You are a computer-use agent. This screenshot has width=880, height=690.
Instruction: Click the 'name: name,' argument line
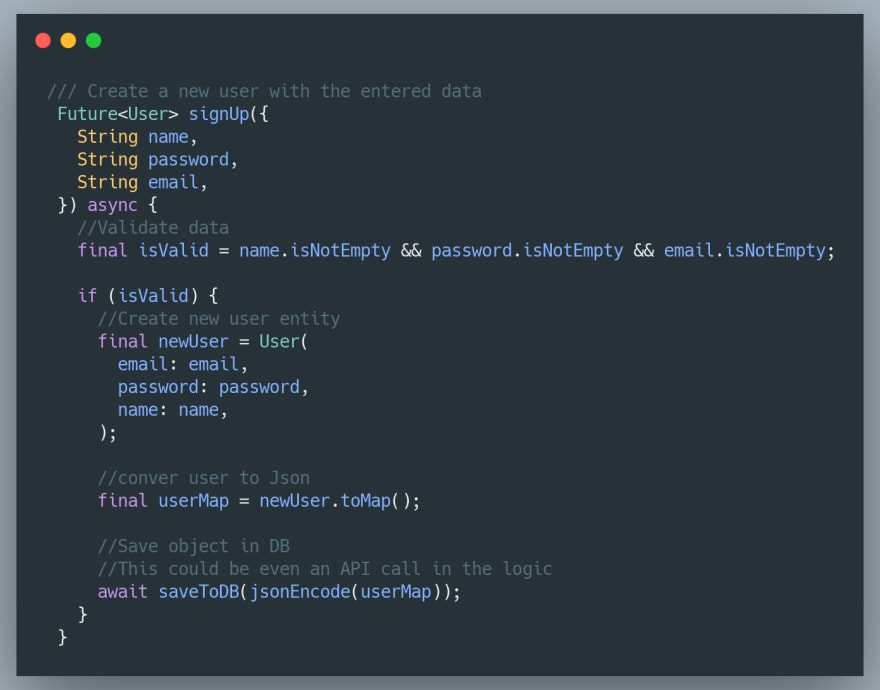[x=172, y=410]
